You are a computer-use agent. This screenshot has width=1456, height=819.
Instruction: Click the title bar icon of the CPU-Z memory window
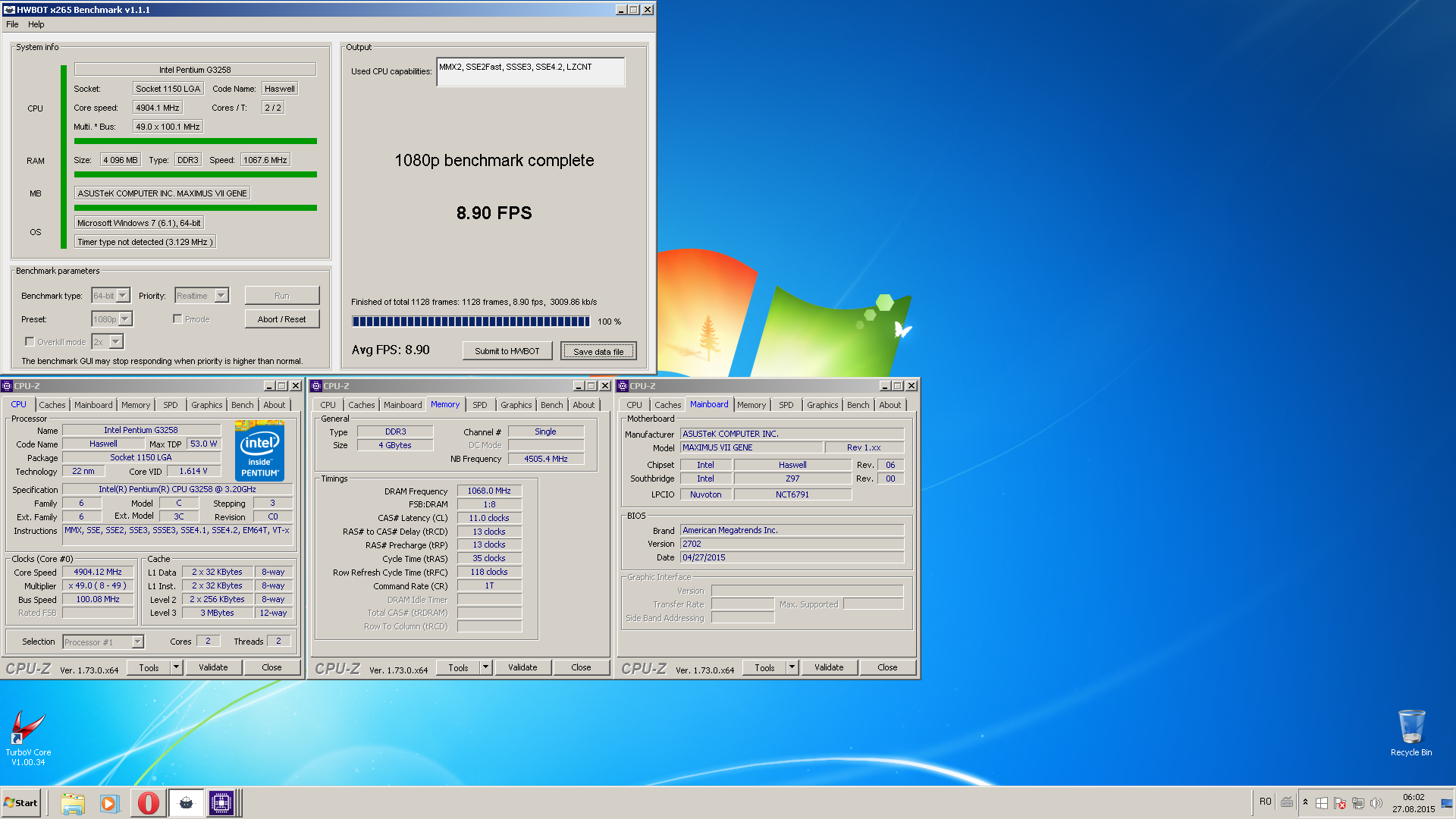317,386
